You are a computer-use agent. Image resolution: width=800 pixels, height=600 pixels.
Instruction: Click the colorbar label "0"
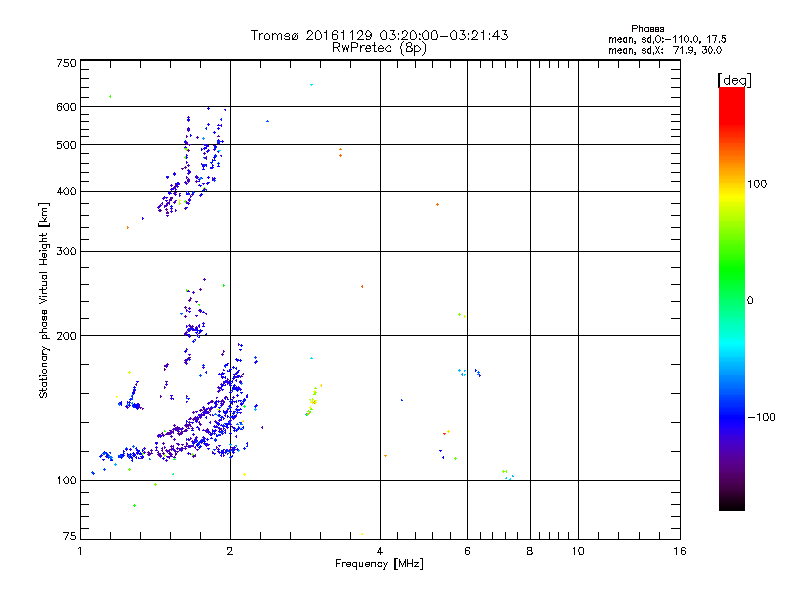750,301
